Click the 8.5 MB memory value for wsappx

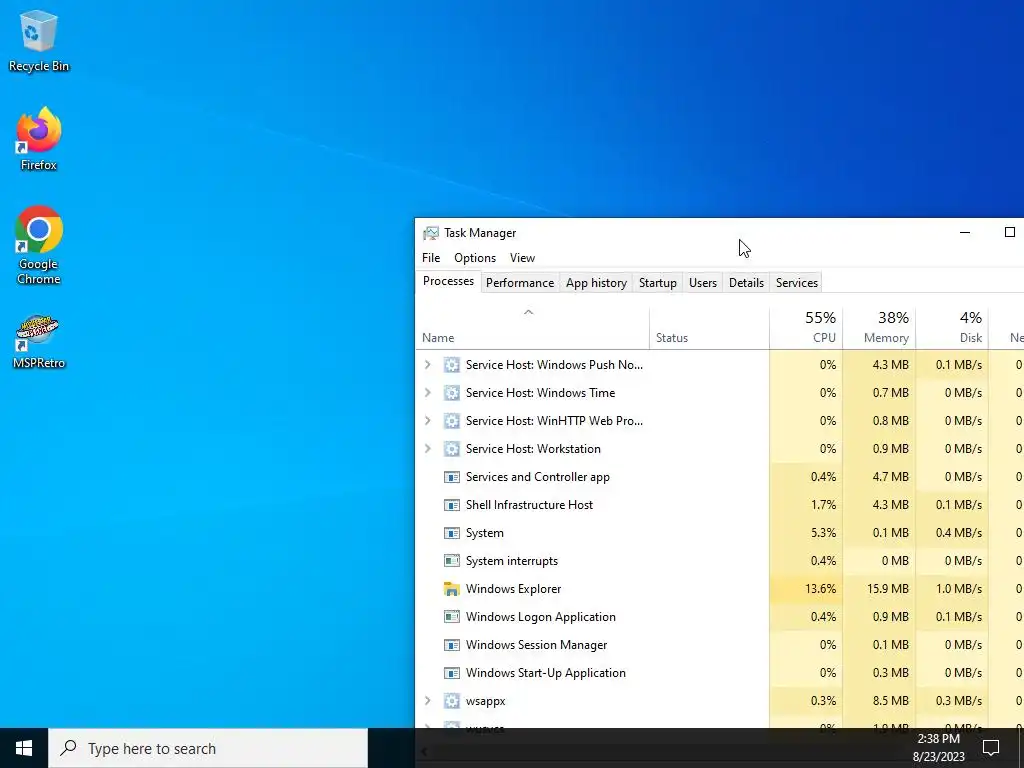891,701
